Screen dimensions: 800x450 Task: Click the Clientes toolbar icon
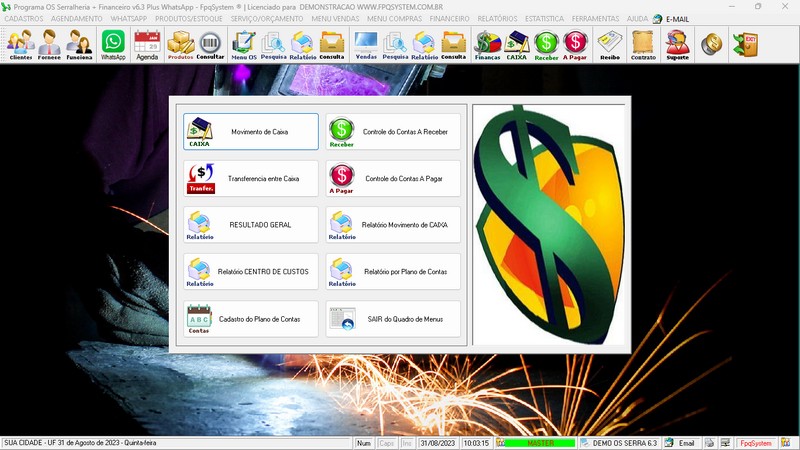click(x=20, y=44)
